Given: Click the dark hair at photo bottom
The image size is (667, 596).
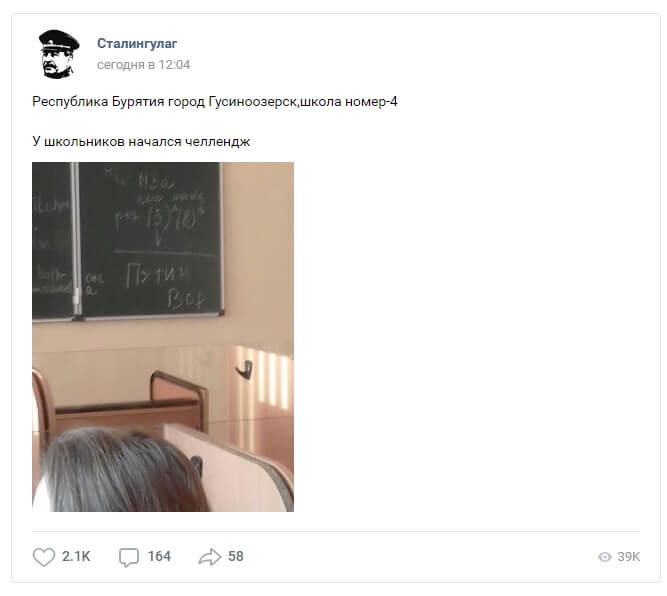Looking at the screenshot, I should click(x=123, y=470).
